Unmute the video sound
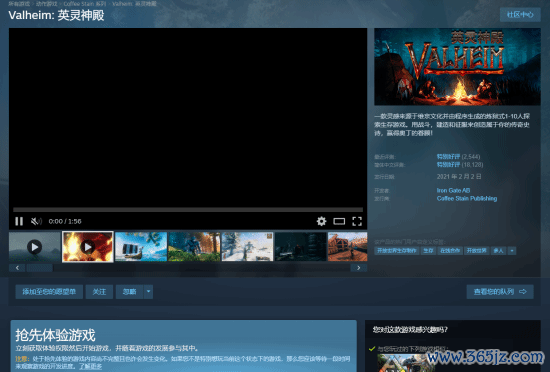This screenshot has height=372, width=550. click(x=36, y=221)
